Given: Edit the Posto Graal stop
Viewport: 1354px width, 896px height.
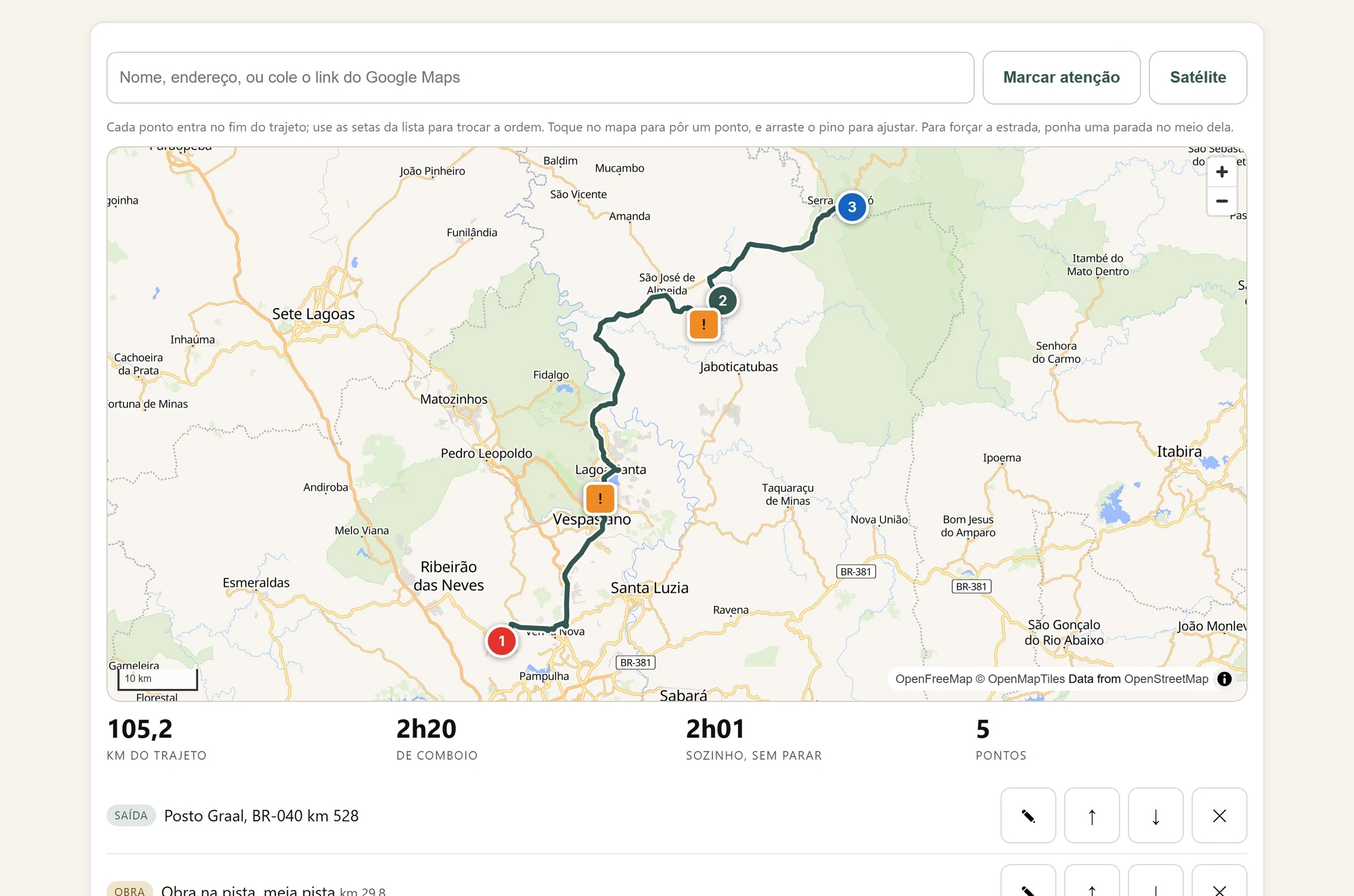Looking at the screenshot, I should tap(1028, 815).
